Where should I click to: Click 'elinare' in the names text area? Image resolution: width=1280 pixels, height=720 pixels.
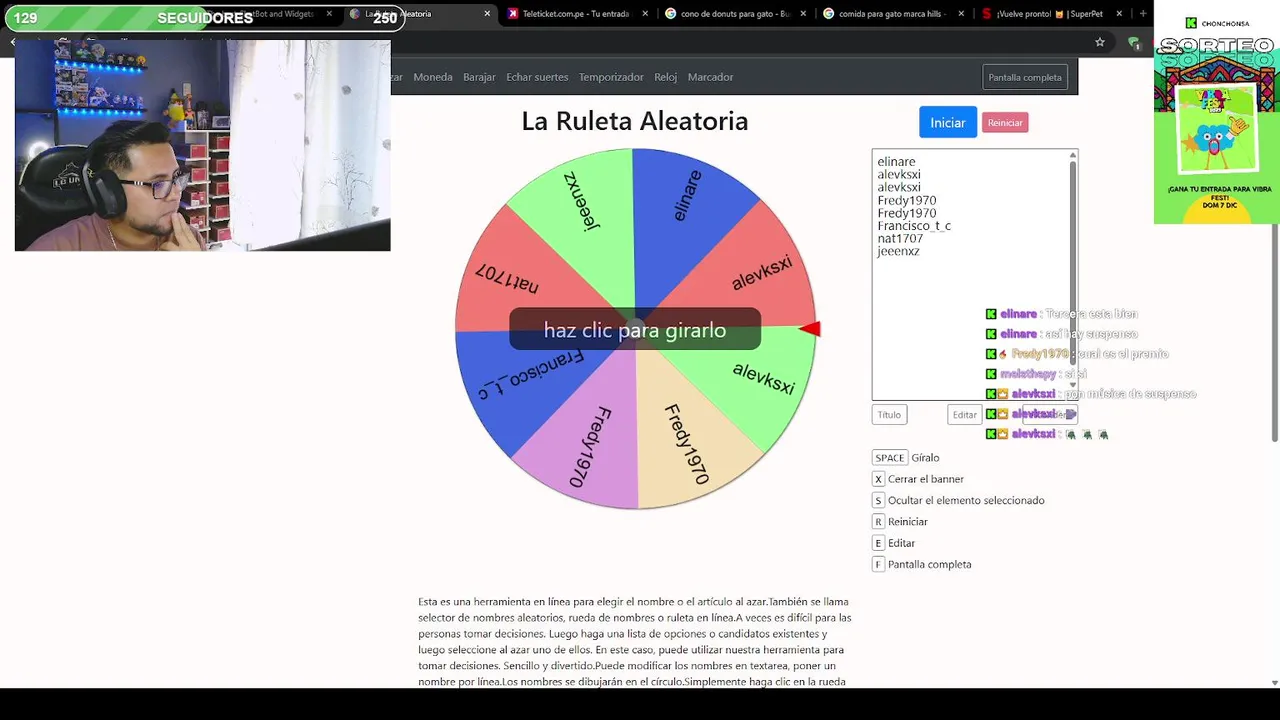[x=896, y=161]
